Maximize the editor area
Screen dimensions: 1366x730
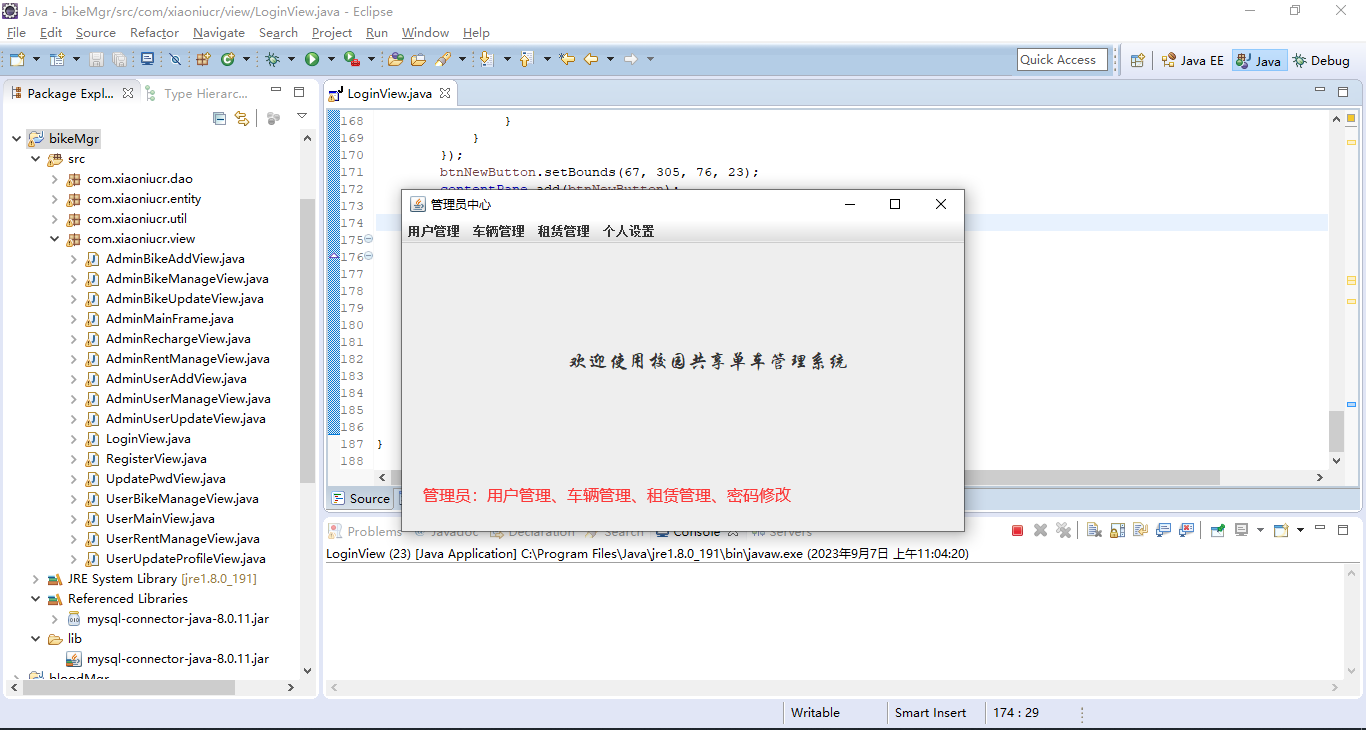[1343, 91]
